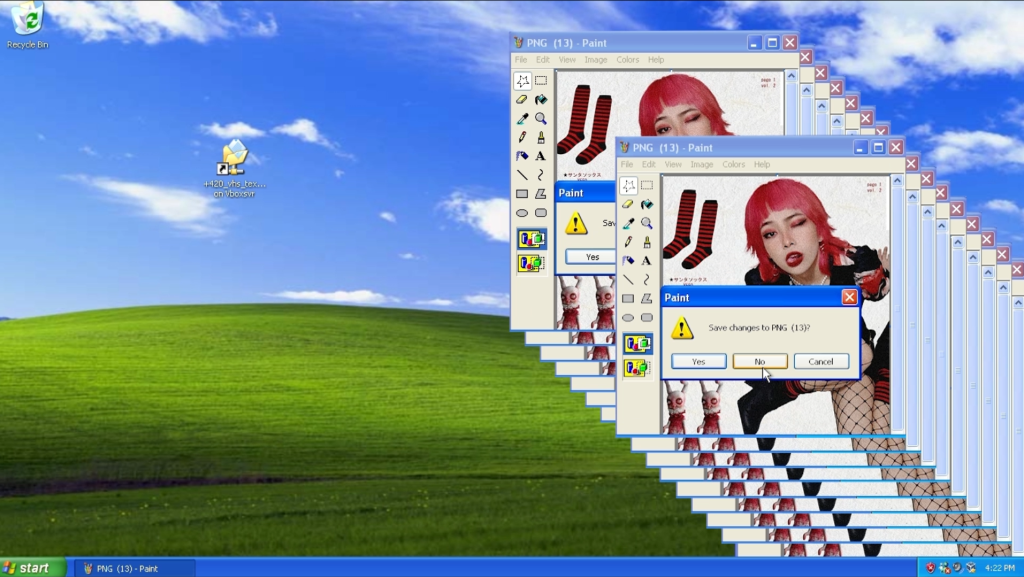The height and width of the screenshot is (577, 1024).
Task: Click Cancel in the front save dialog
Action: (821, 362)
